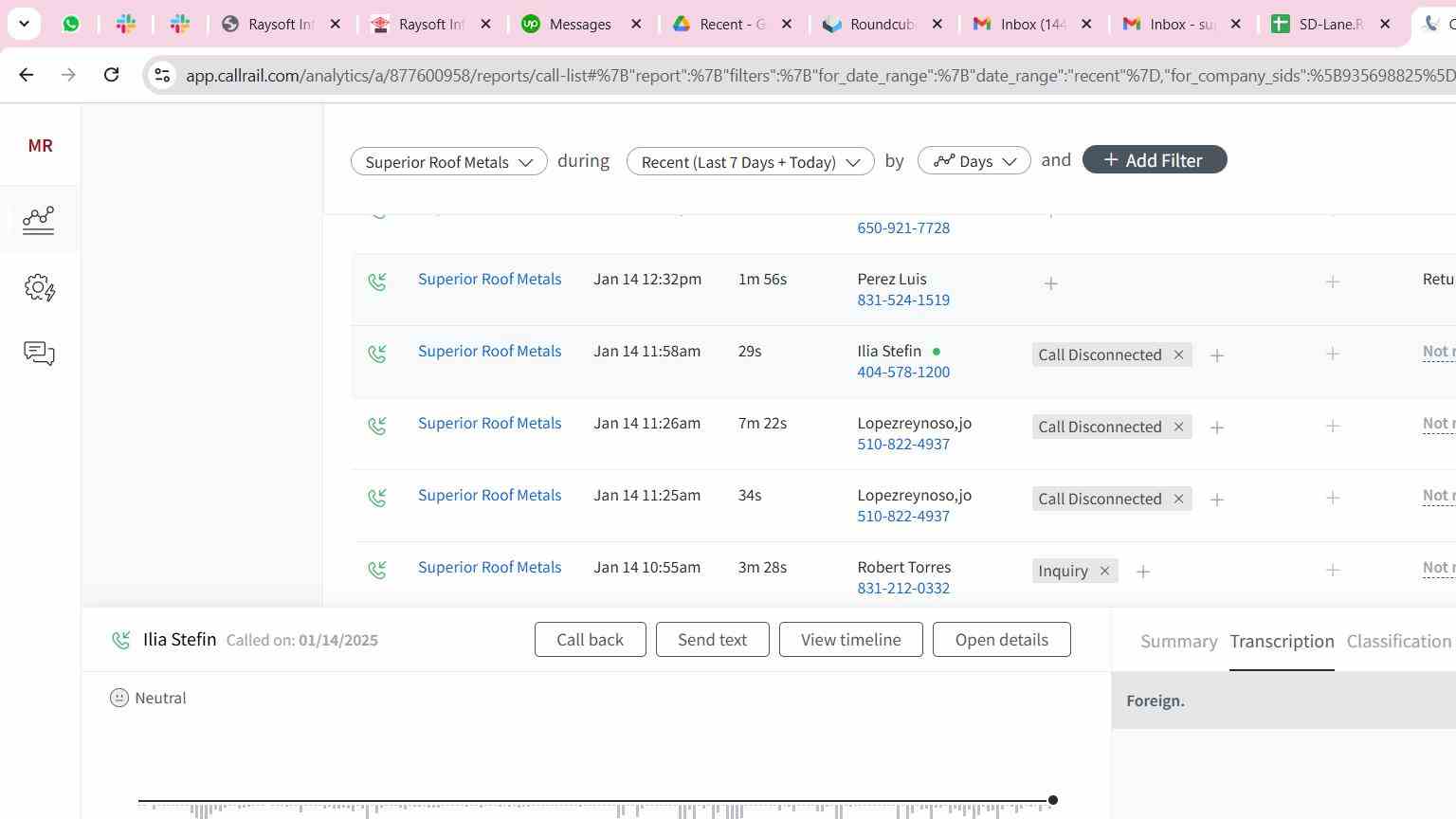The image size is (1456, 819).
Task: Open Superior Roof Metals link in 10:55am row
Action: (x=489, y=567)
